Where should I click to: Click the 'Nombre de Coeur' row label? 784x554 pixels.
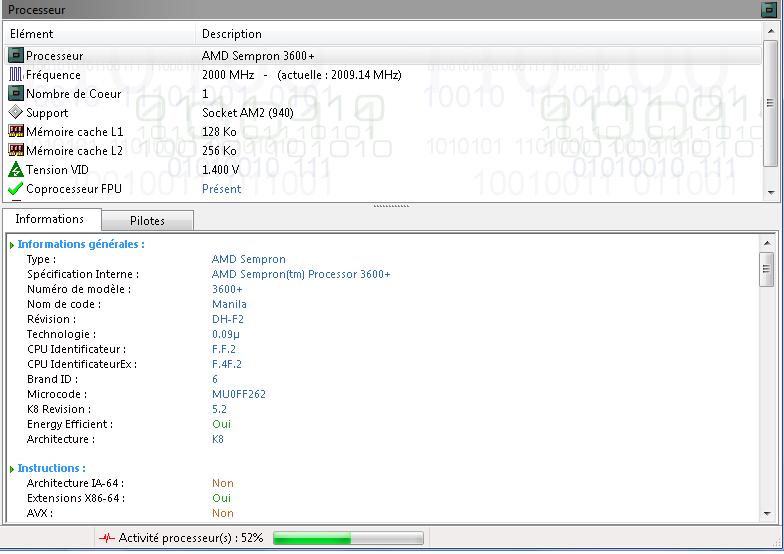click(74, 94)
